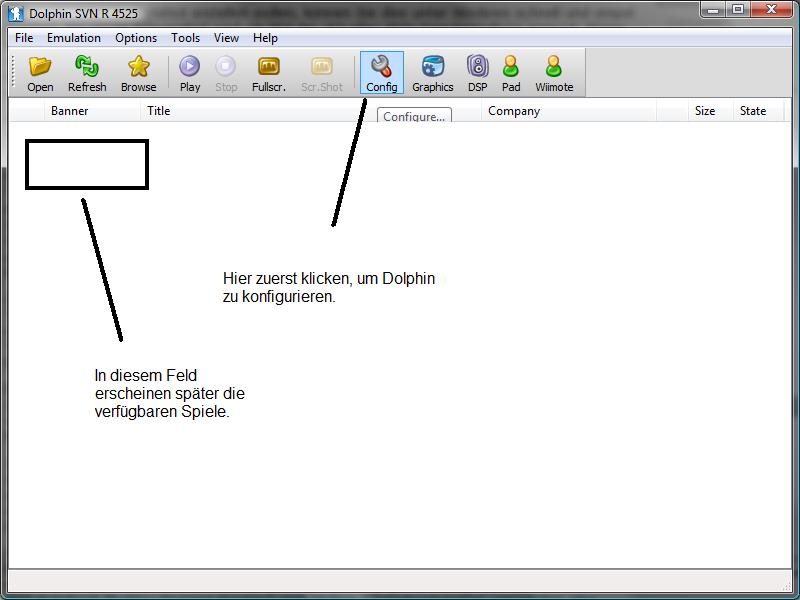The image size is (800, 600).
Task: Sort game list by Company column header
Action: pos(569,111)
